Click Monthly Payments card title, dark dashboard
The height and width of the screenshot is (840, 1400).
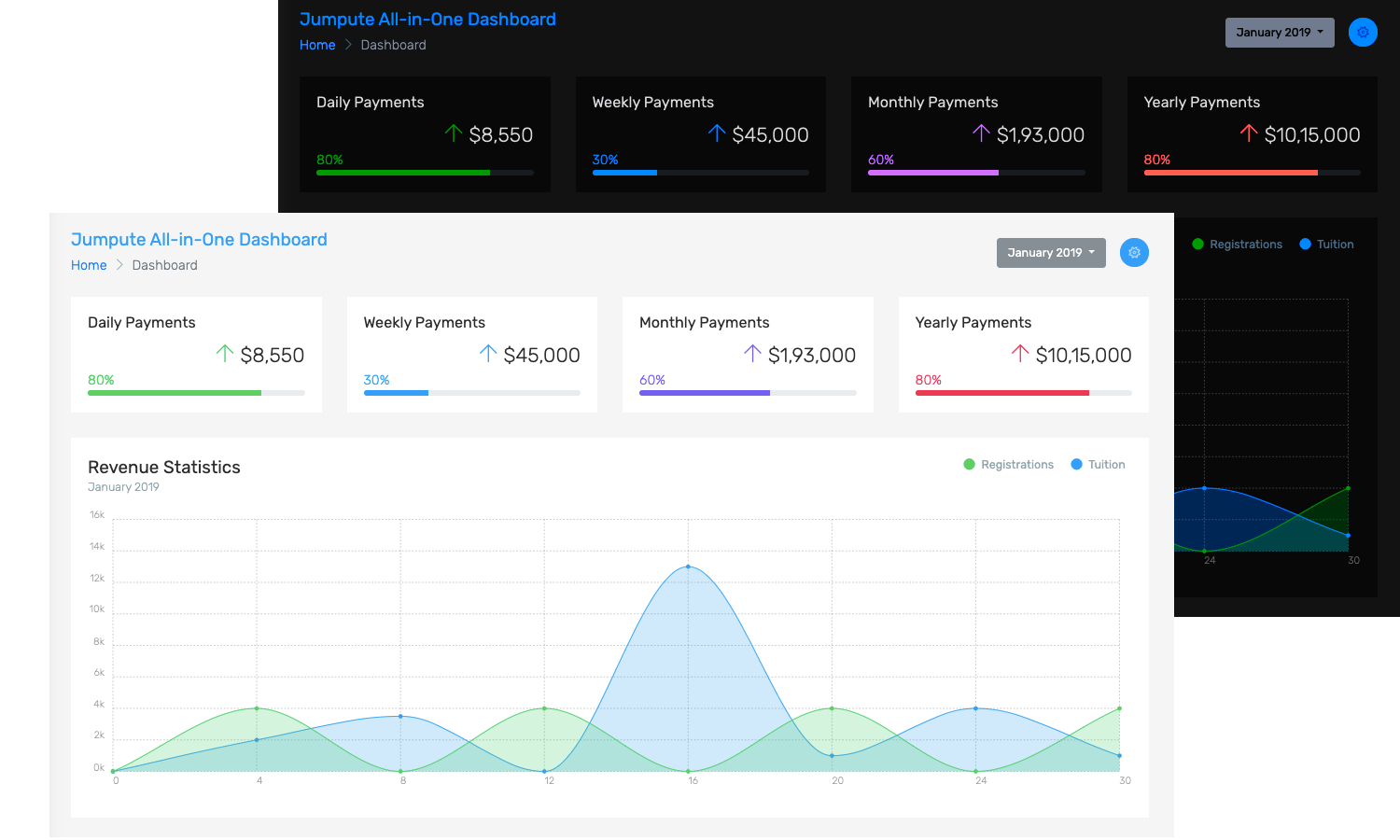(x=933, y=102)
